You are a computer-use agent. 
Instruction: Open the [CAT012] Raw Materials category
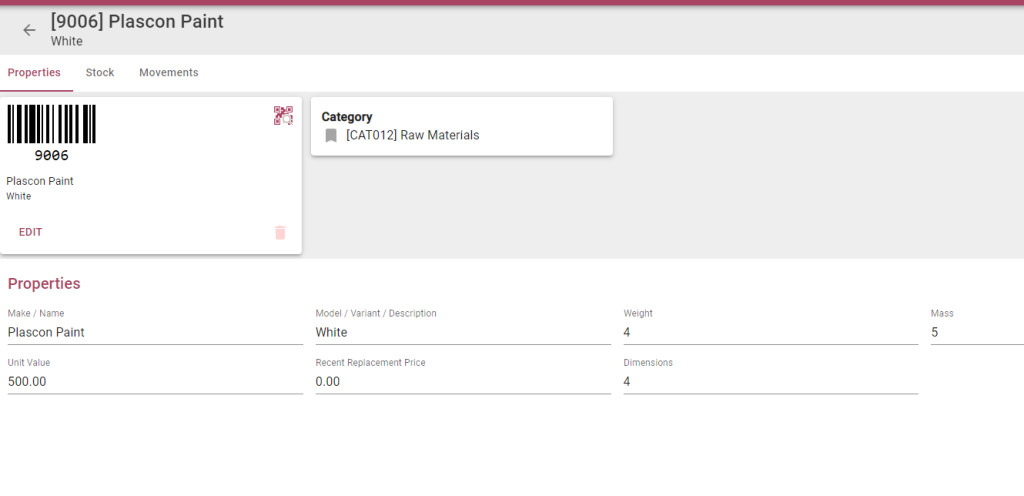413,135
